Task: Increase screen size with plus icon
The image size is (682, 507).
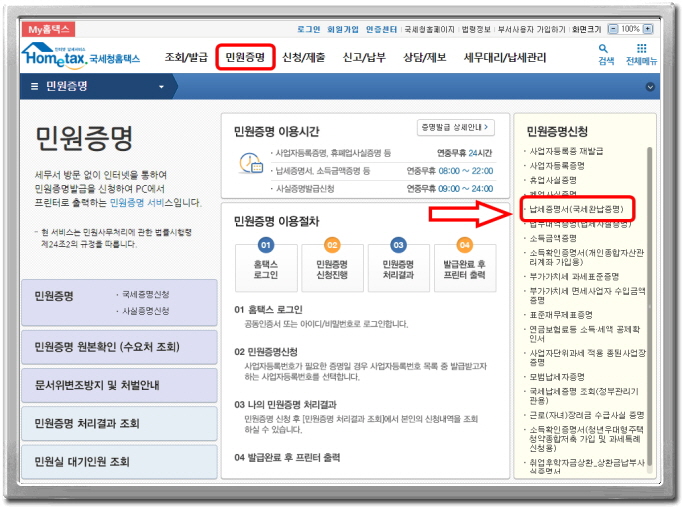Action: pyautogui.click(x=648, y=29)
